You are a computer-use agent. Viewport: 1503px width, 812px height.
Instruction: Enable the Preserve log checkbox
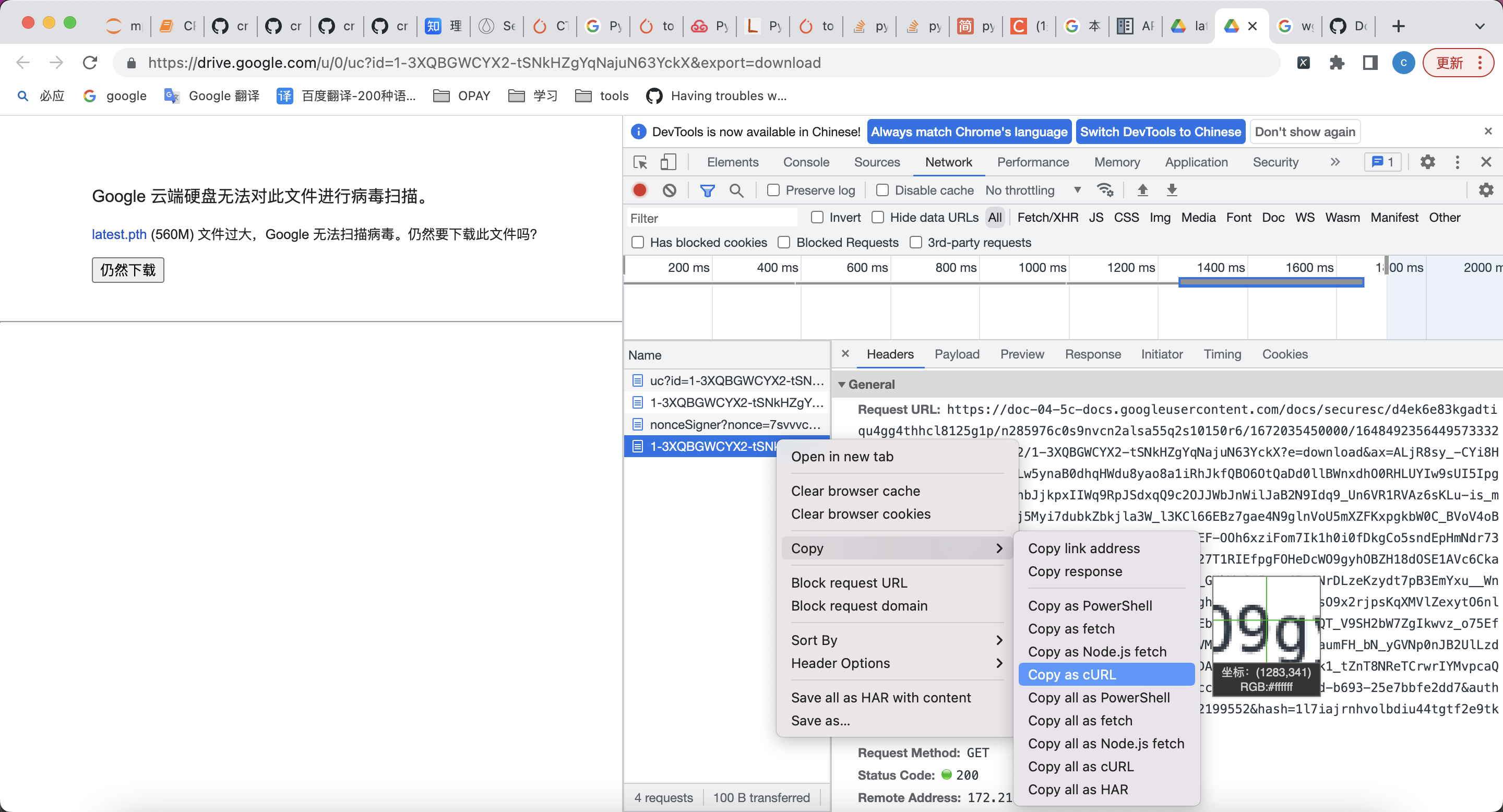pyautogui.click(x=773, y=190)
